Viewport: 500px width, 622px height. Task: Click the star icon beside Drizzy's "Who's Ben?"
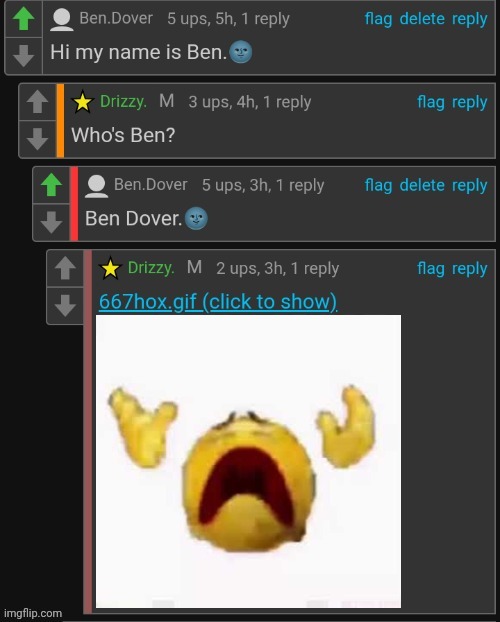(83, 102)
